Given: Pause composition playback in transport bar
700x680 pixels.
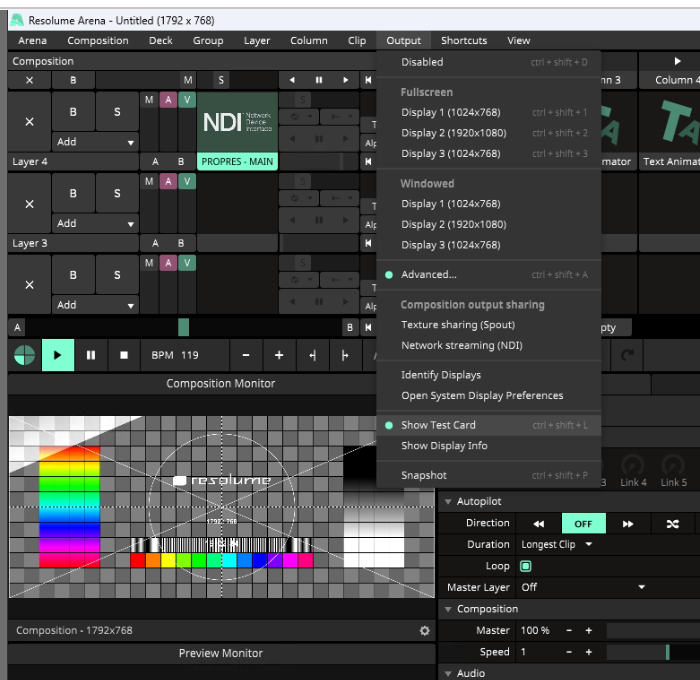Looking at the screenshot, I should 91,355.
